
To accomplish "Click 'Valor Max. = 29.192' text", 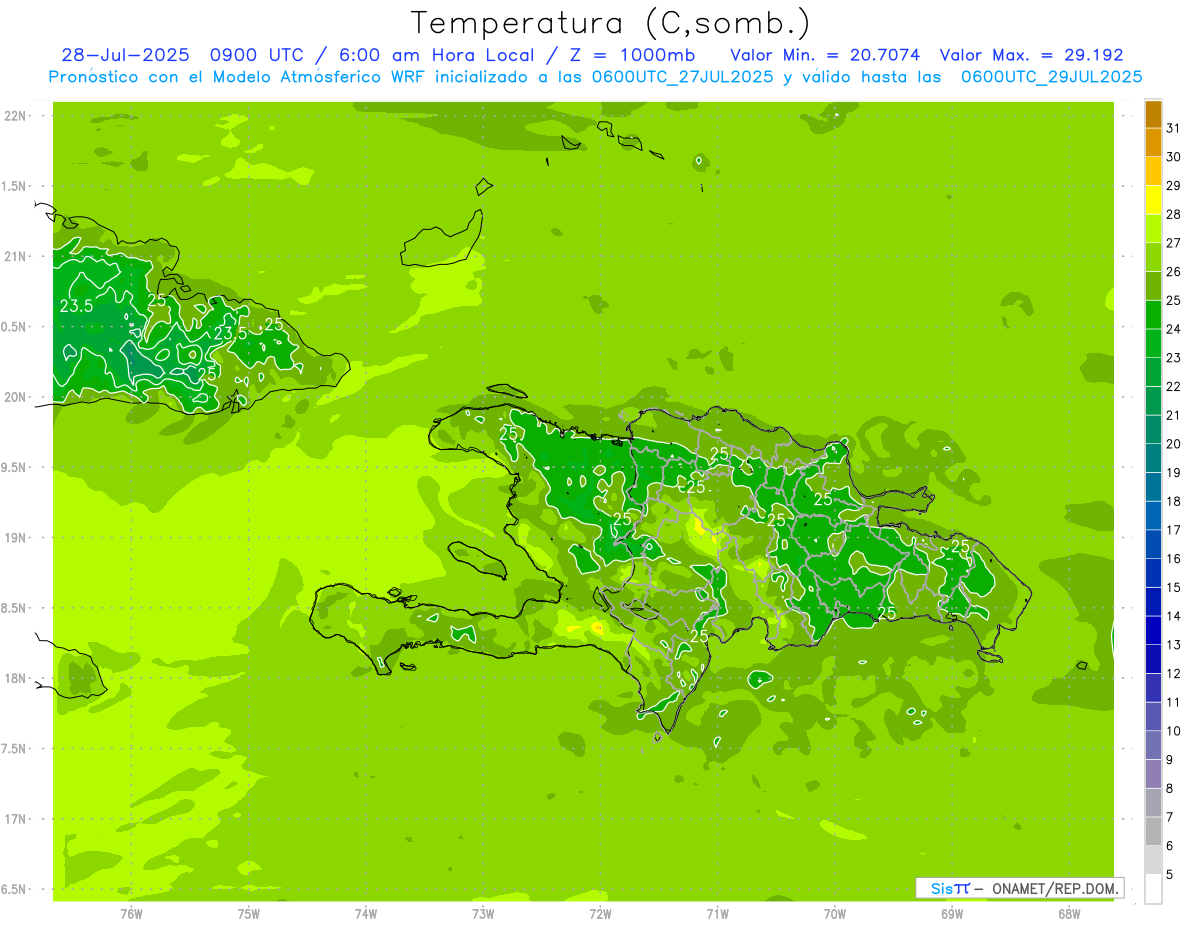I will coord(1031,55).
